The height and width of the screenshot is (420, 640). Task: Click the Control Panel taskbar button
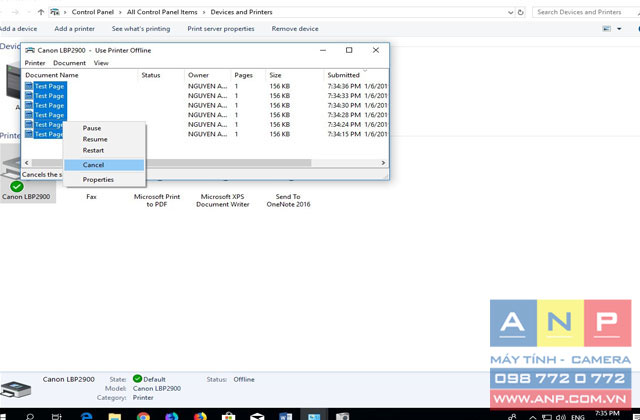[x=314, y=416]
